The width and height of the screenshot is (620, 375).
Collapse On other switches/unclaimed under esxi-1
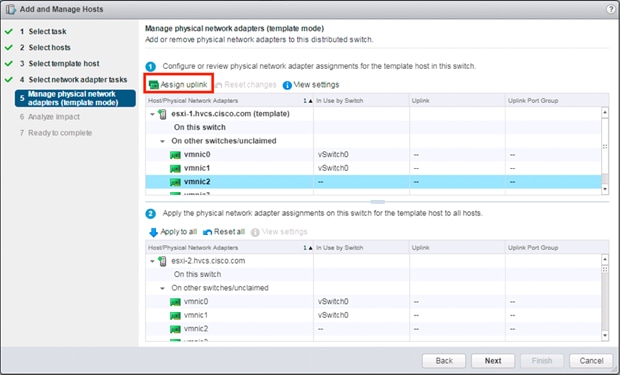click(x=162, y=141)
